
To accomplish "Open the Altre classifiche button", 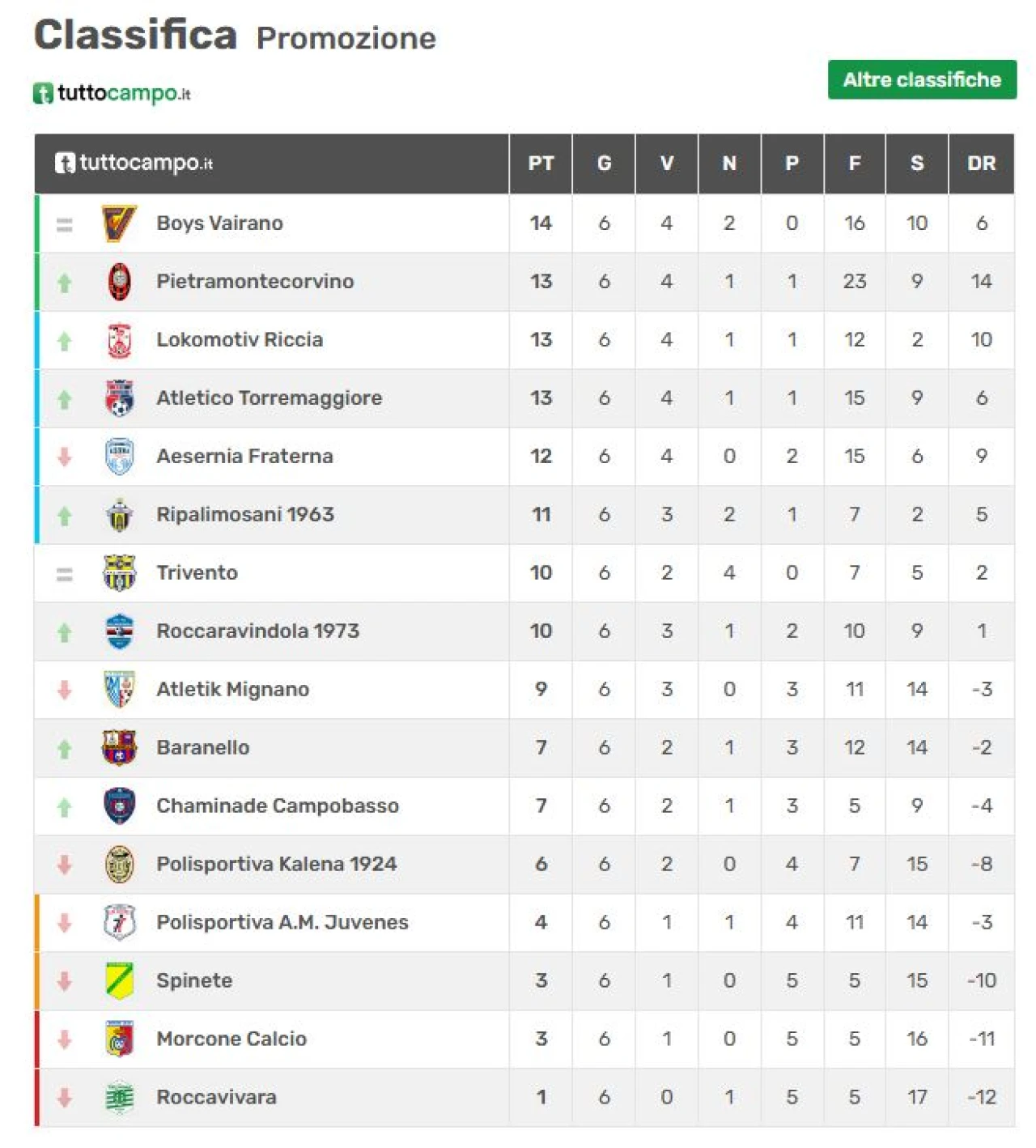I will pyautogui.click(x=921, y=80).
